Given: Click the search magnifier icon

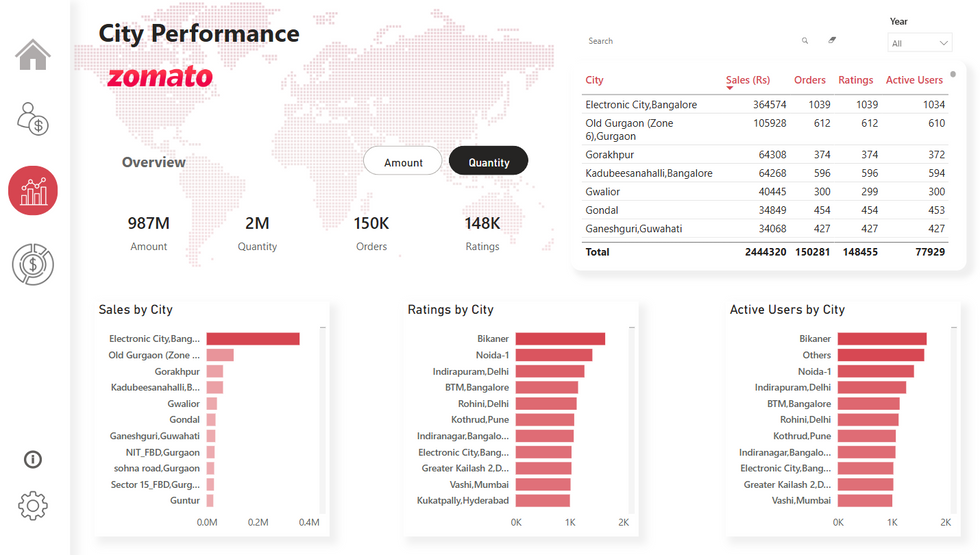Looking at the screenshot, I should pyautogui.click(x=805, y=41).
